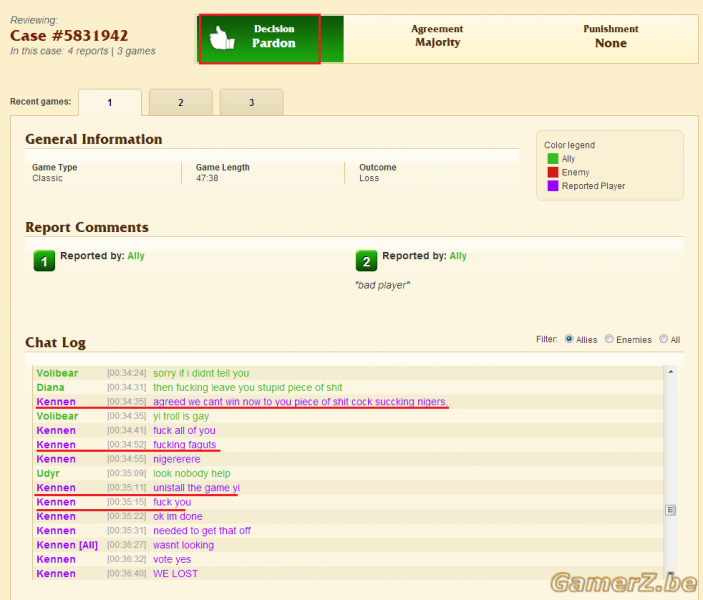703x600 pixels.
Task: Click the Chat Log heading
Action: tap(55, 343)
